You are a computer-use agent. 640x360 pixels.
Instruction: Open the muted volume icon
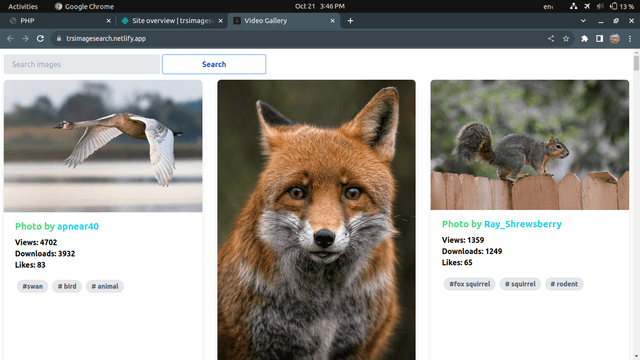(600, 6)
